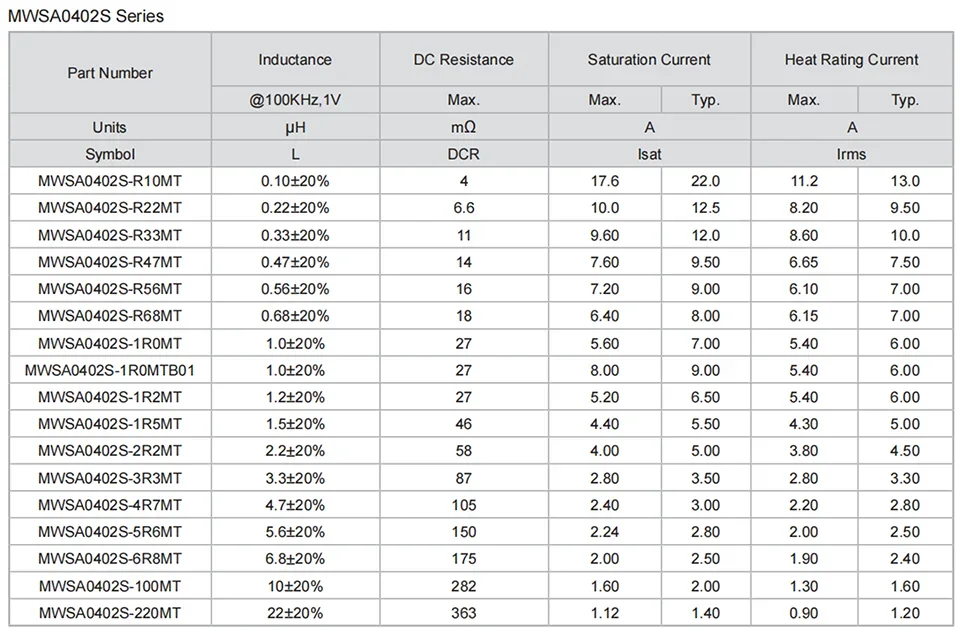Select the Part Number column header

(110, 73)
